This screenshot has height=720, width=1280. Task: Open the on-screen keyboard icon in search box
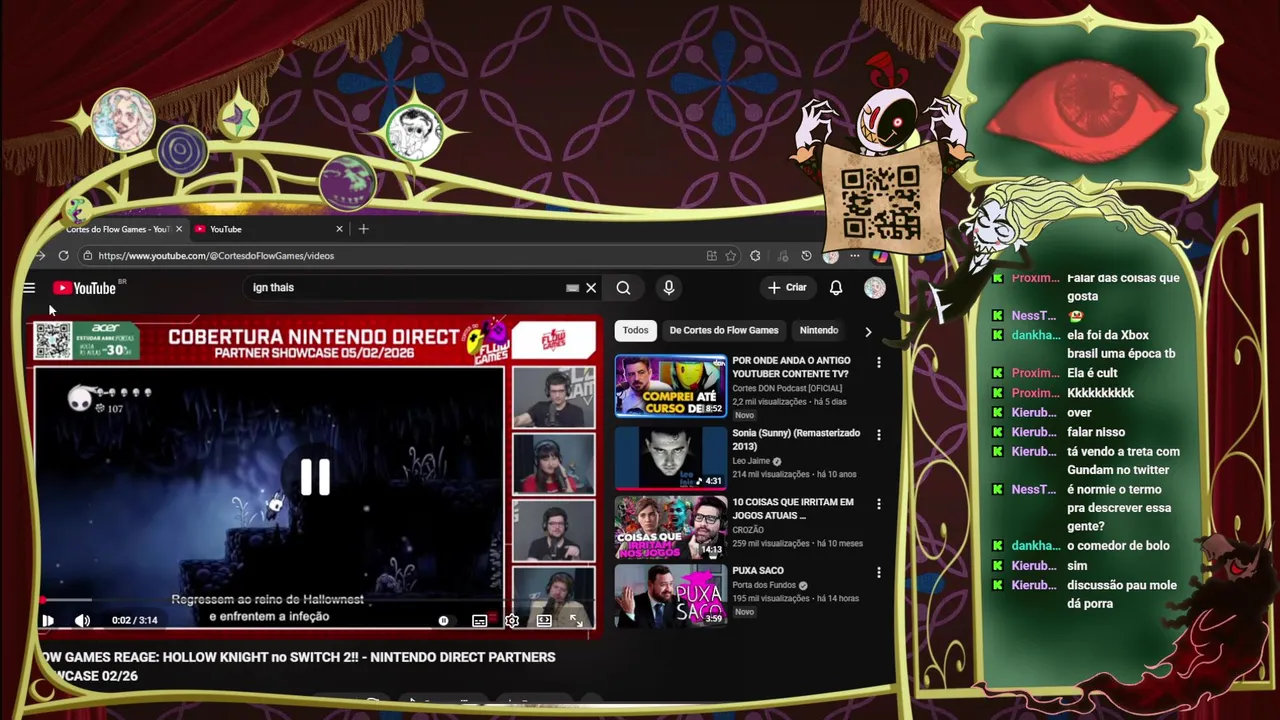pyautogui.click(x=572, y=288)
